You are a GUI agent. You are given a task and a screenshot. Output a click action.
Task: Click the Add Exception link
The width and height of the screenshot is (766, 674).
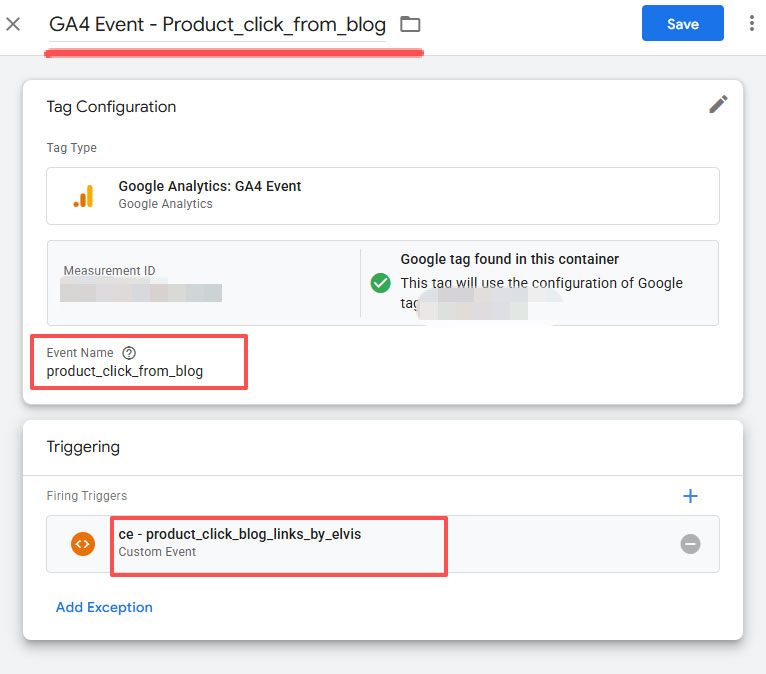pos(104,607)
